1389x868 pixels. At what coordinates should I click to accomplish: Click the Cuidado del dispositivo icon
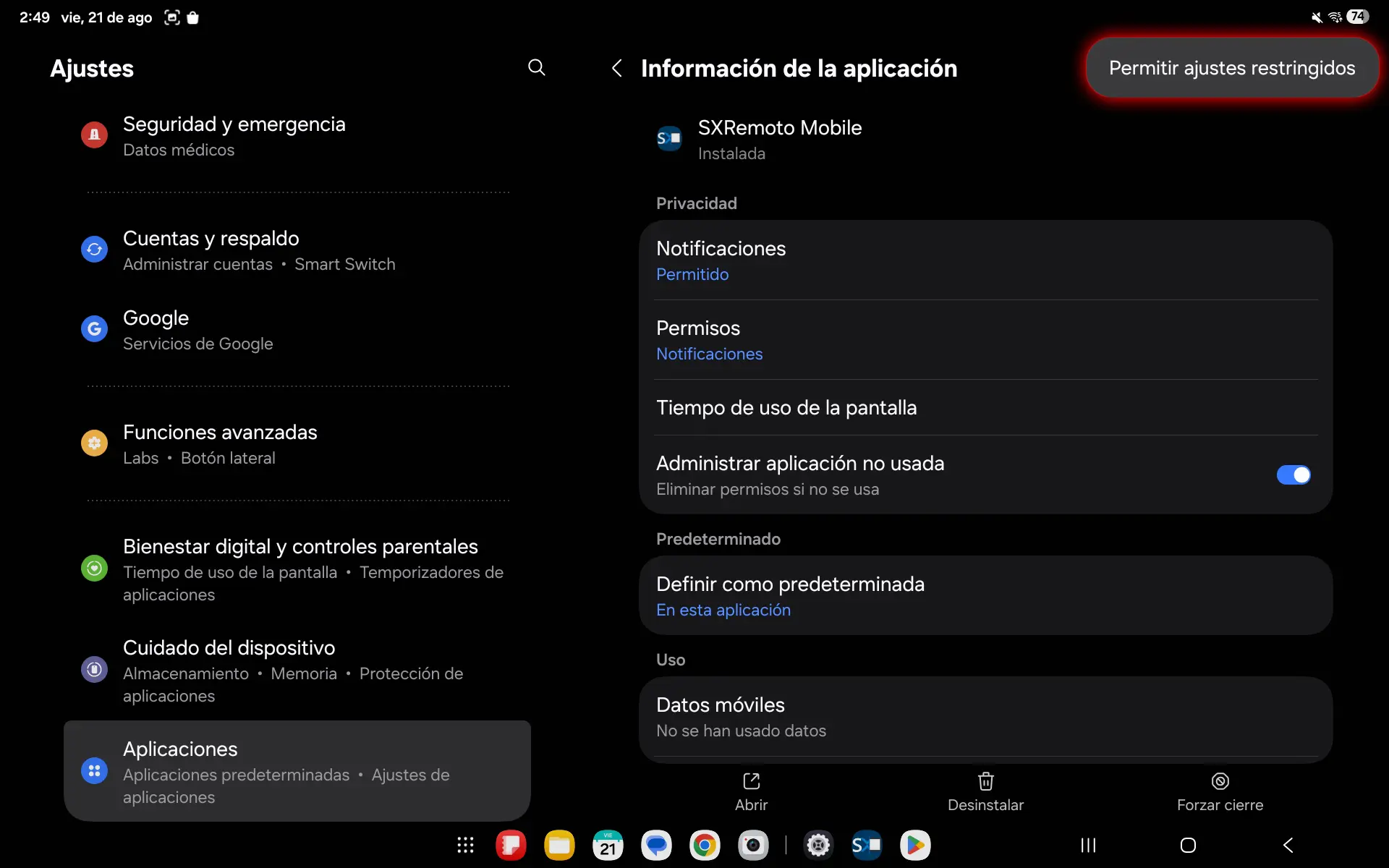94,670
